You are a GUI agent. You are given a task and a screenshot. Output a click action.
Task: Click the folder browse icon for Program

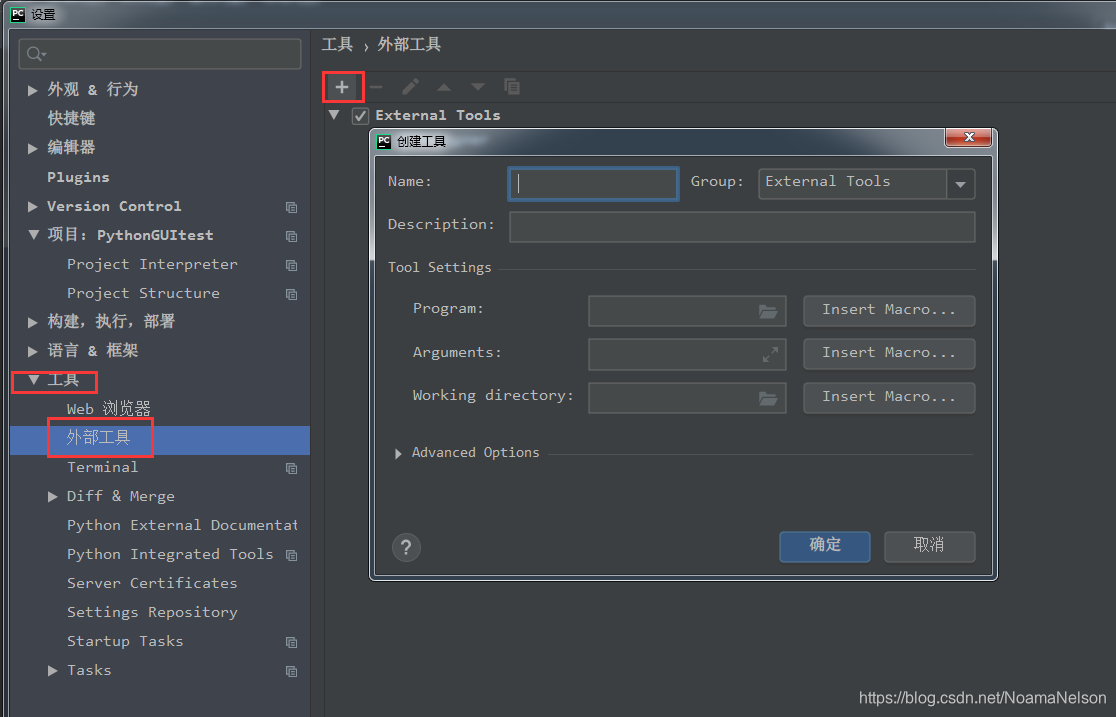[x=768, y=311]
